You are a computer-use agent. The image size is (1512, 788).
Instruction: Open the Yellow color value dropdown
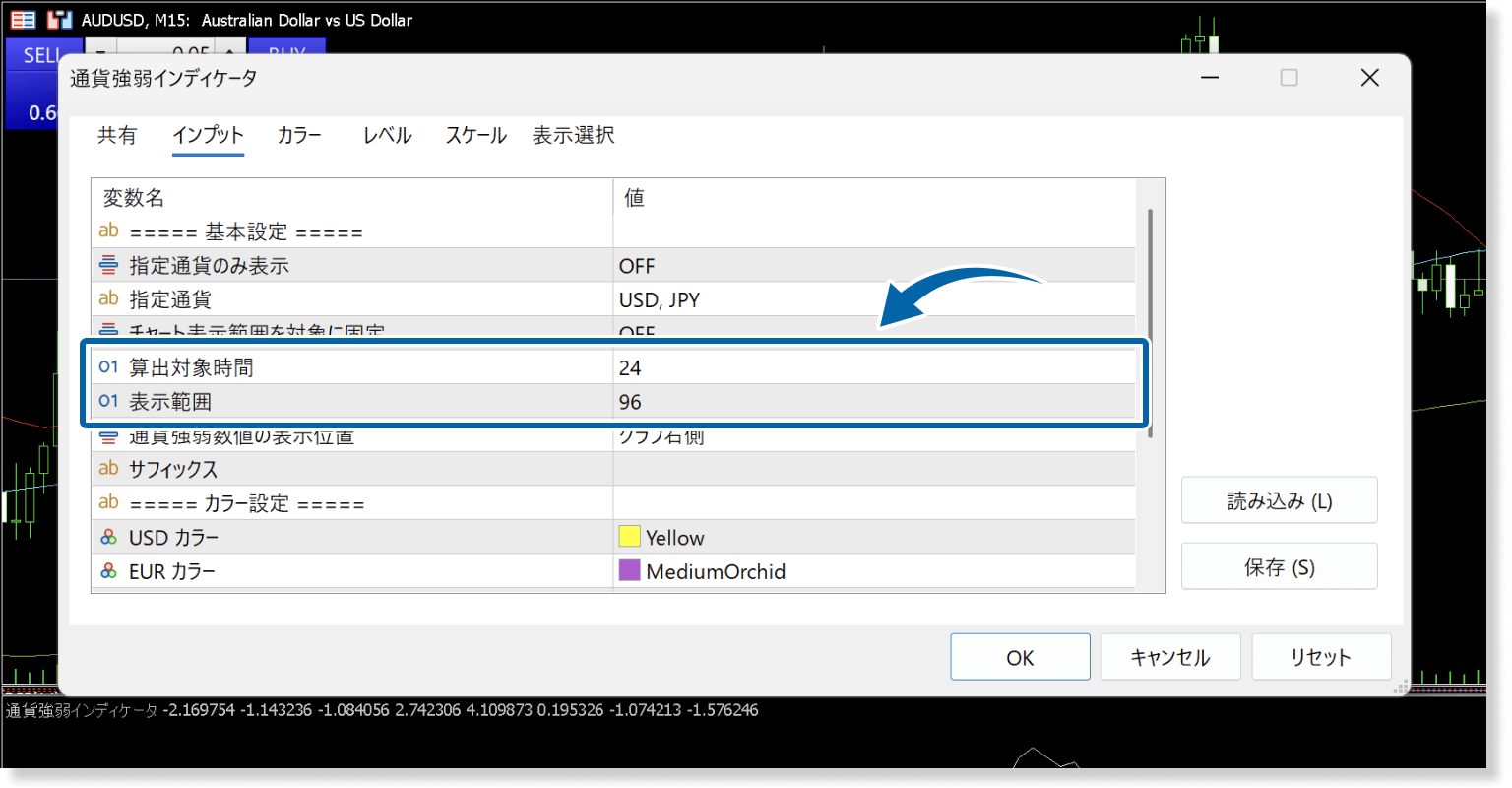[x=872, y=538]
